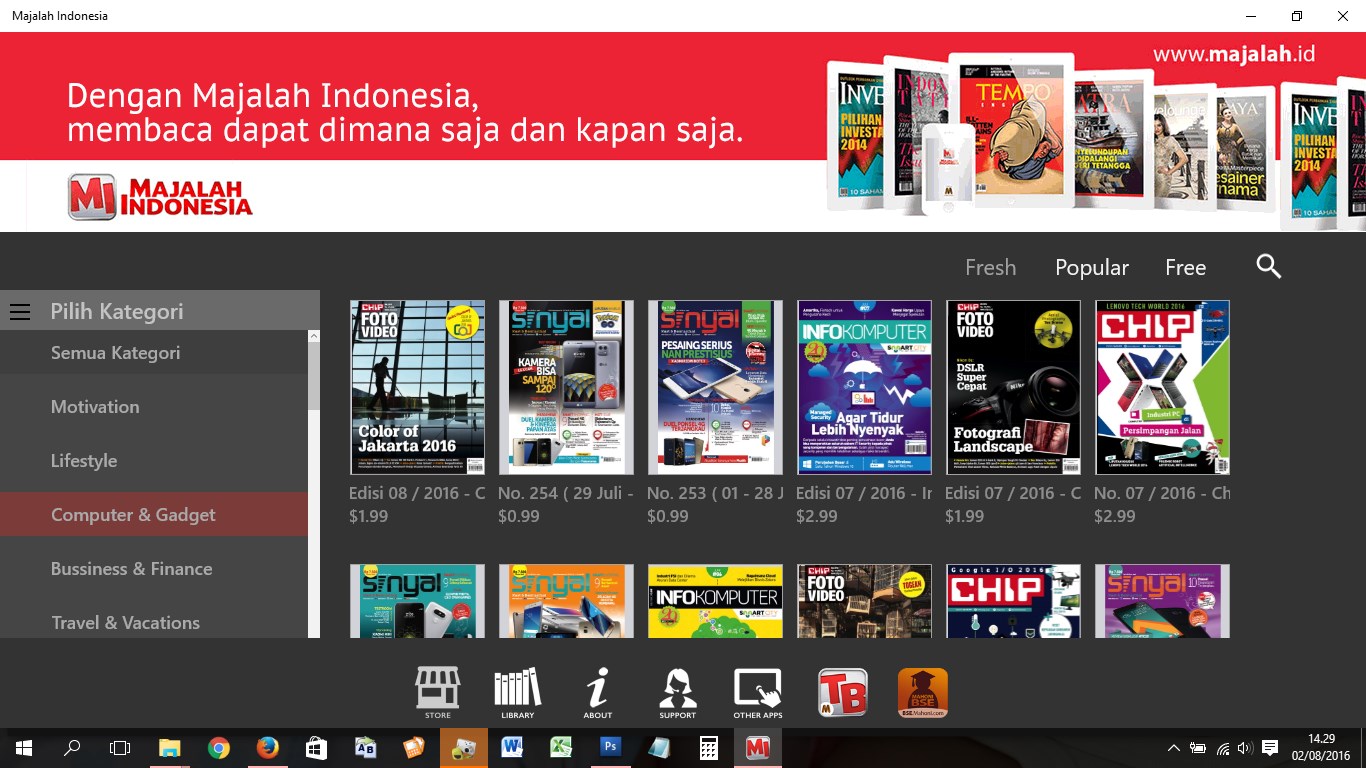This screenshot has width=1366, height=768.
Task: Click the 'No. 253 ( 01 - 28 J' title
Action: click(715, 493)
